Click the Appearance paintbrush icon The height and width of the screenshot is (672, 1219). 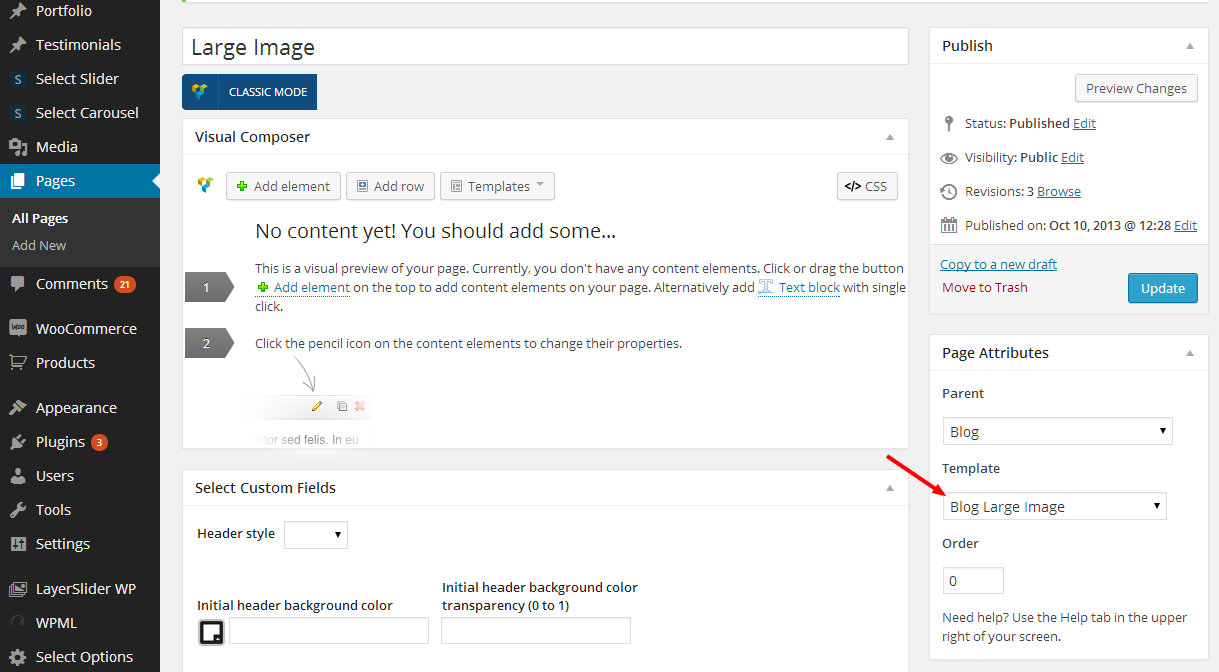pos(18,408)
